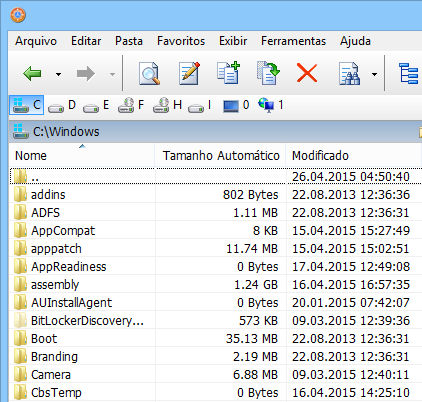Sort by Tamanho Automático column header
Image resolution: width=422 pixels, height=402 pixels.
[x=220, y=156]
